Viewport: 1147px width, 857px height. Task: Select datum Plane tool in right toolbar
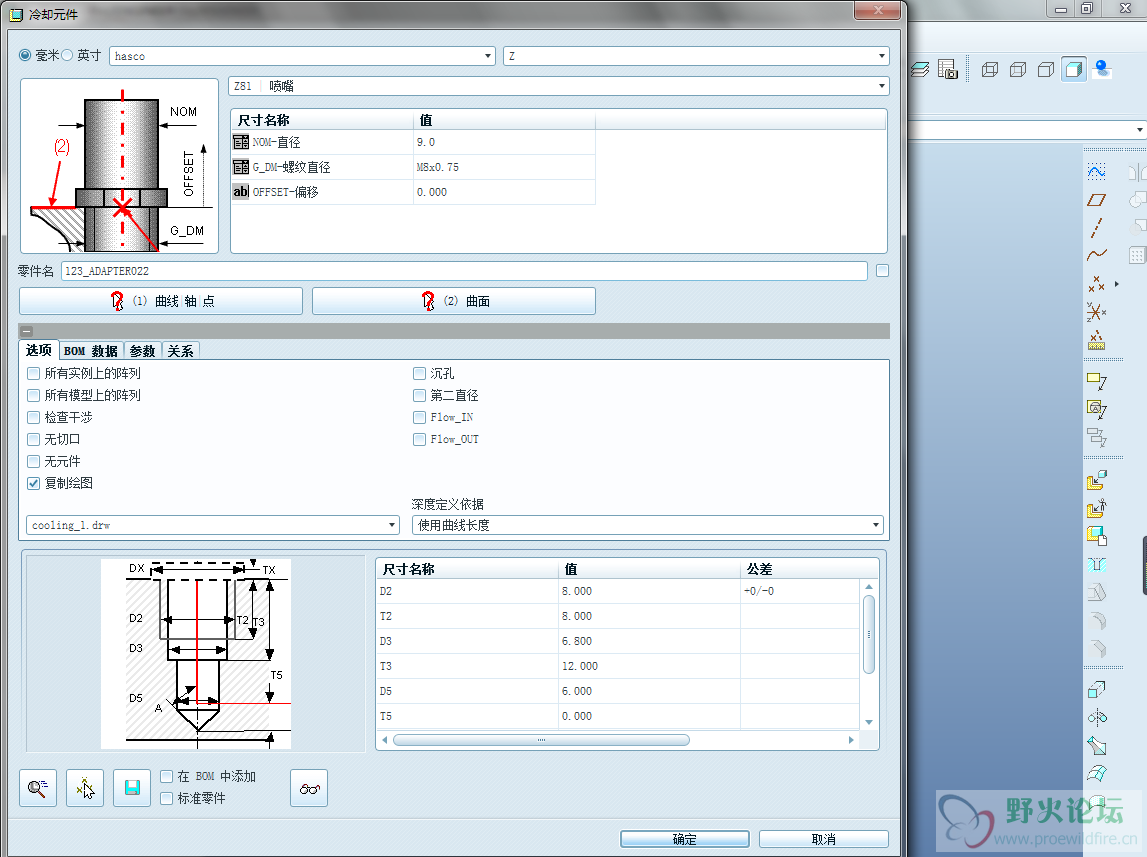coord(1096,200)
